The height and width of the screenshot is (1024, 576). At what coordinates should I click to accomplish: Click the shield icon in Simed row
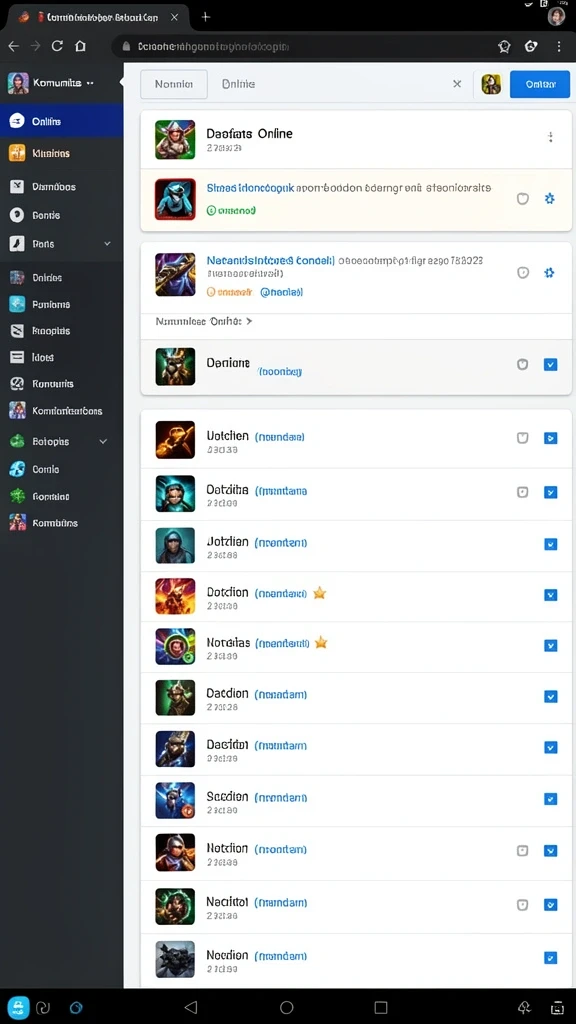pos(522,199)
